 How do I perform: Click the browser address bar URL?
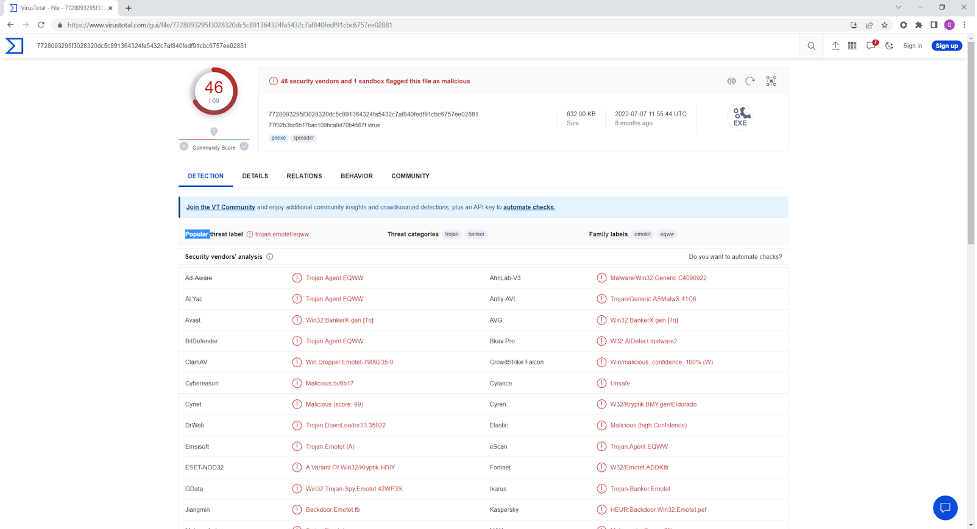229,25
